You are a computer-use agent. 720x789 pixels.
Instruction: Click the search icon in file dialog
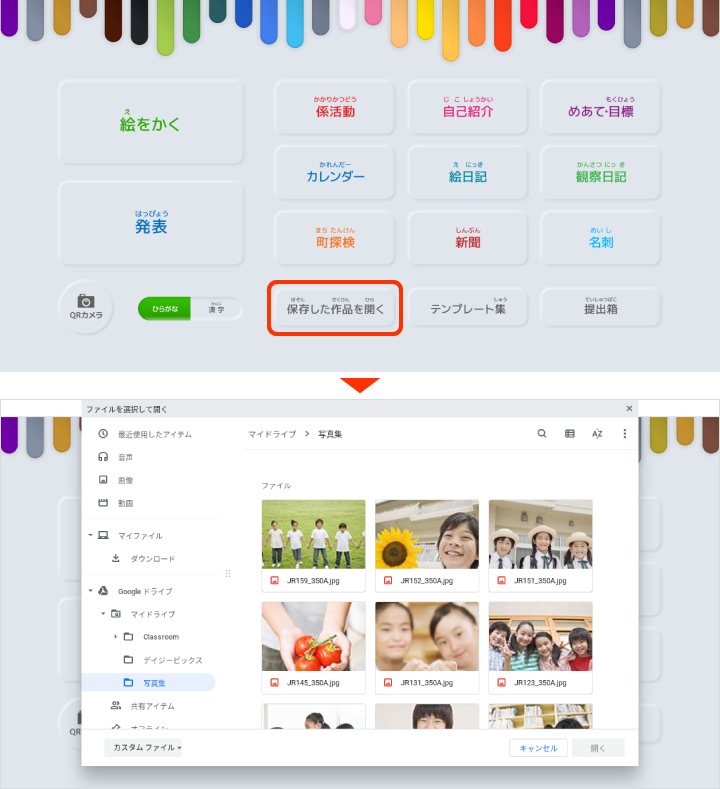542,434
